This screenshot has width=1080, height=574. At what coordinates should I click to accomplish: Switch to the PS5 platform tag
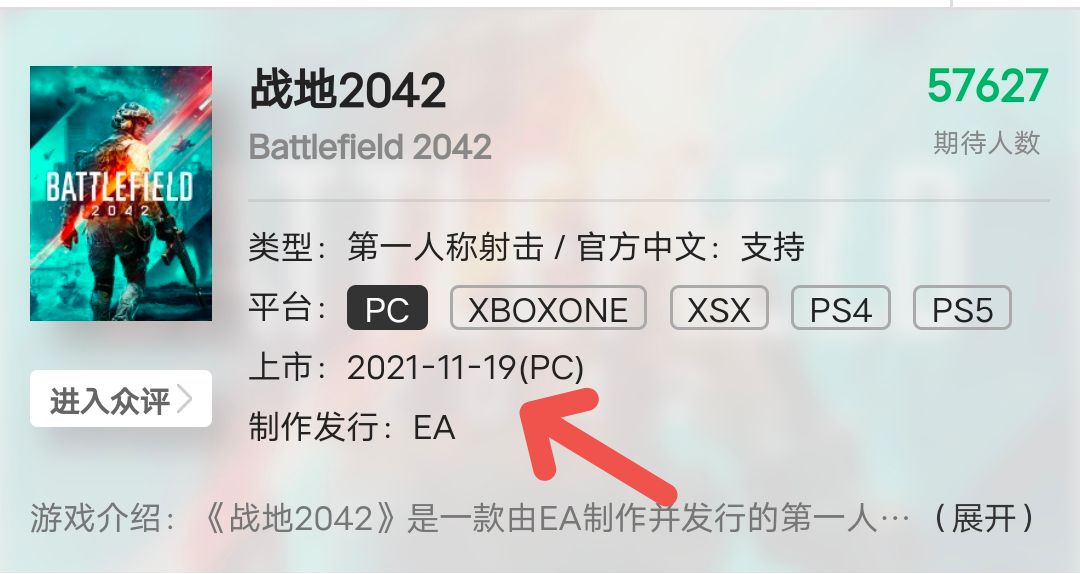(962, 308)
